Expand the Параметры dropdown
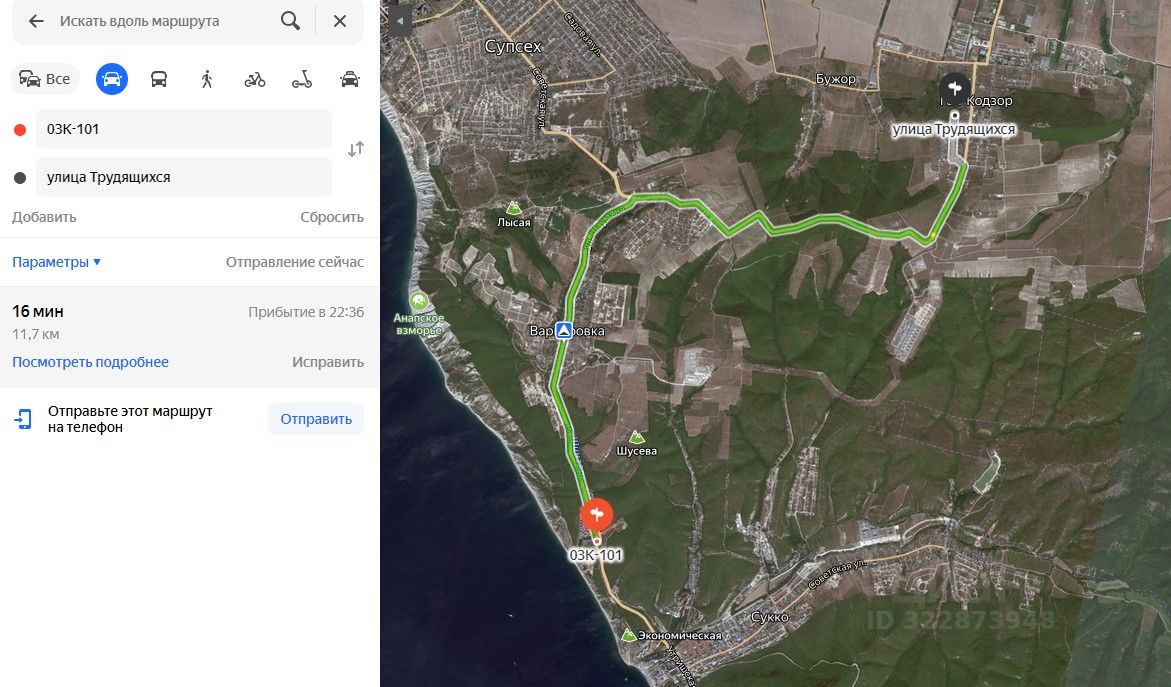Viewport: 1171px width, 687px height. [57, 262]
